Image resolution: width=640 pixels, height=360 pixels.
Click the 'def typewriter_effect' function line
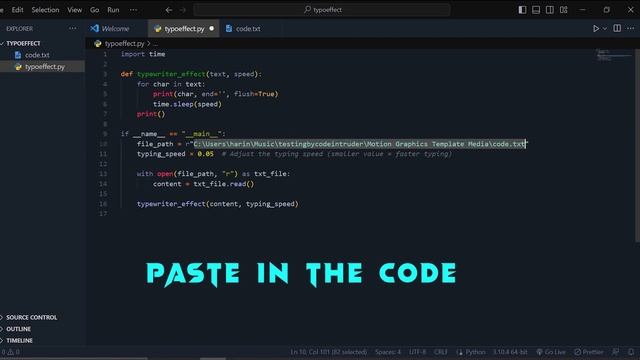(191, 74)
